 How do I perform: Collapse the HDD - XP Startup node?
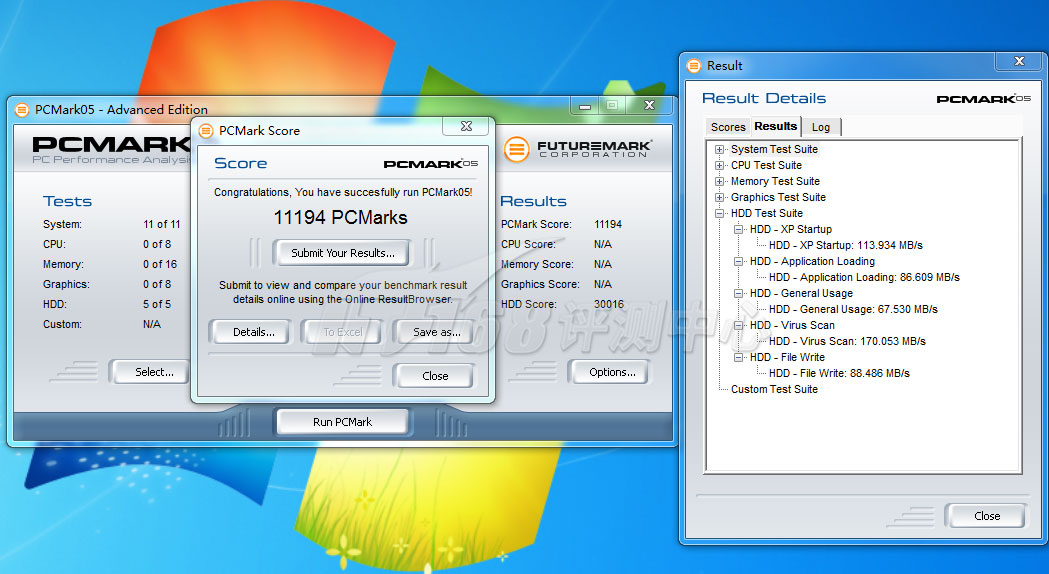tap(739, 229)
